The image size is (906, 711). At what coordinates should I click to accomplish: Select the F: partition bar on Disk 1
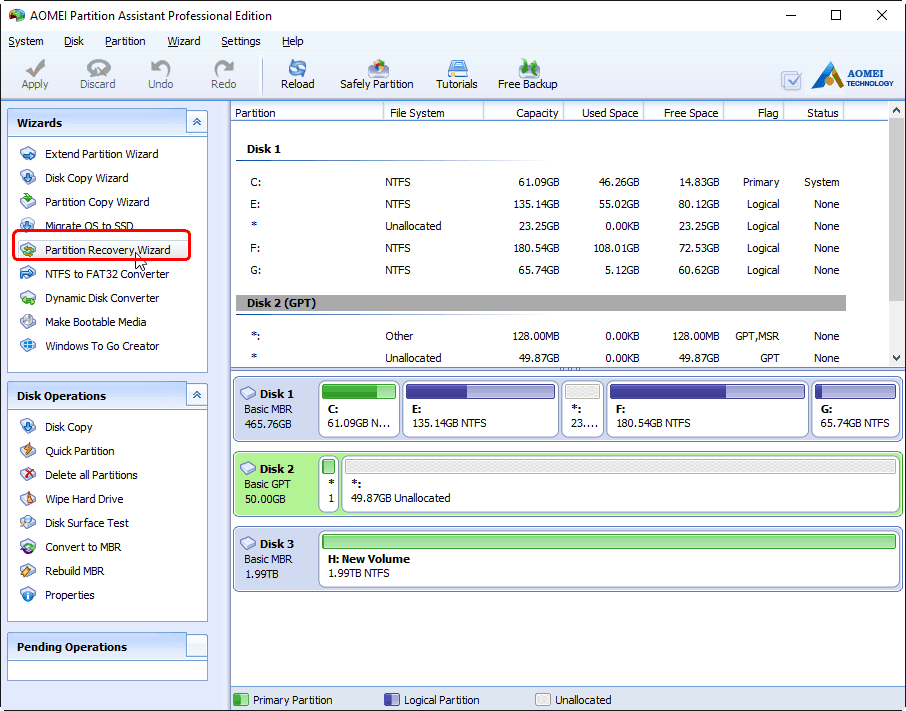706,409
